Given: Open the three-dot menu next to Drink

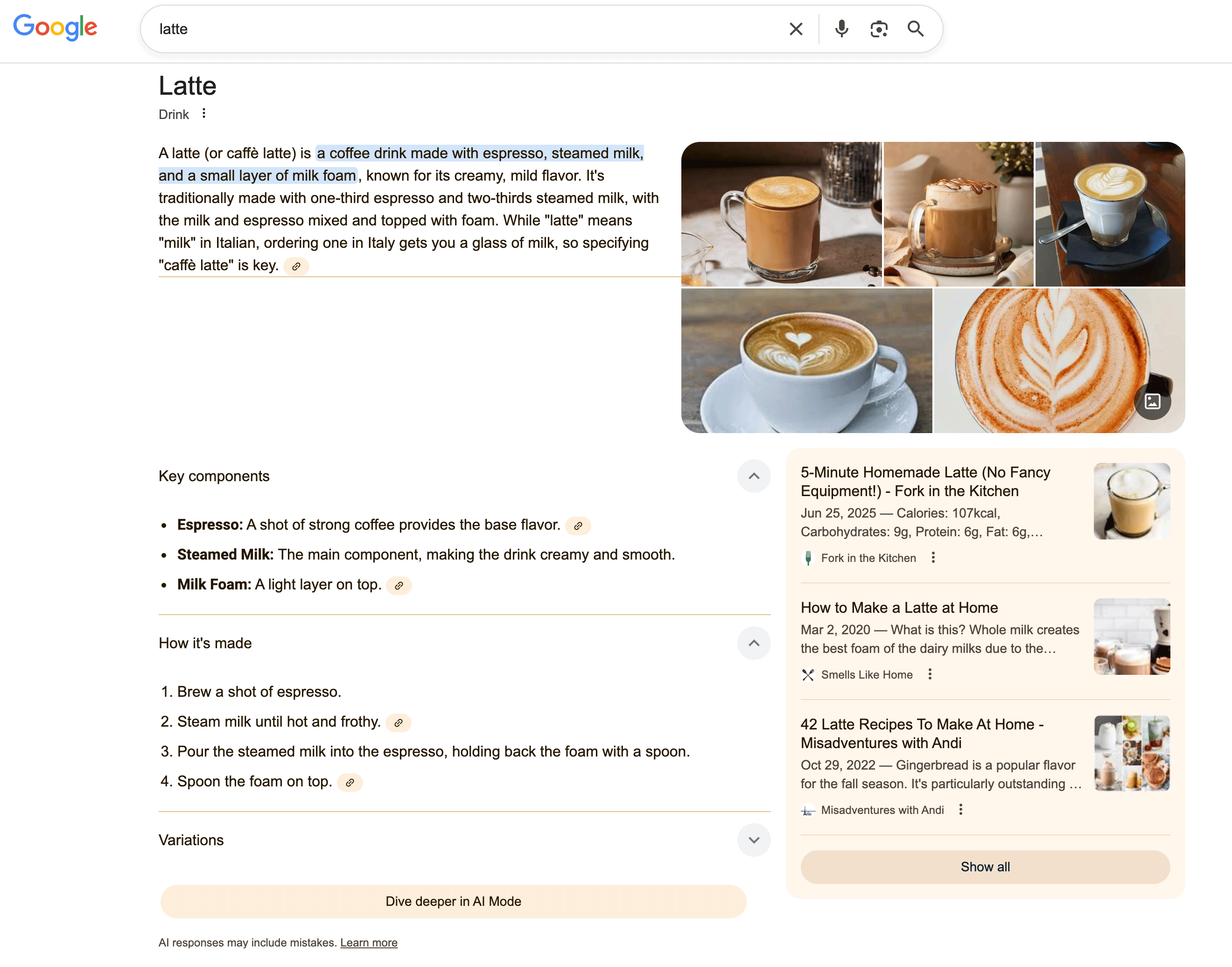Looking at the screenshot, I should 204,112.
